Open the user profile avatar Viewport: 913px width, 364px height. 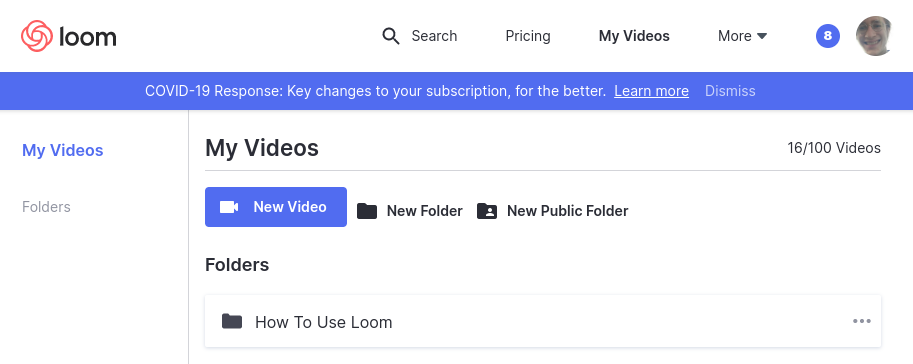[x=875, y=36]
